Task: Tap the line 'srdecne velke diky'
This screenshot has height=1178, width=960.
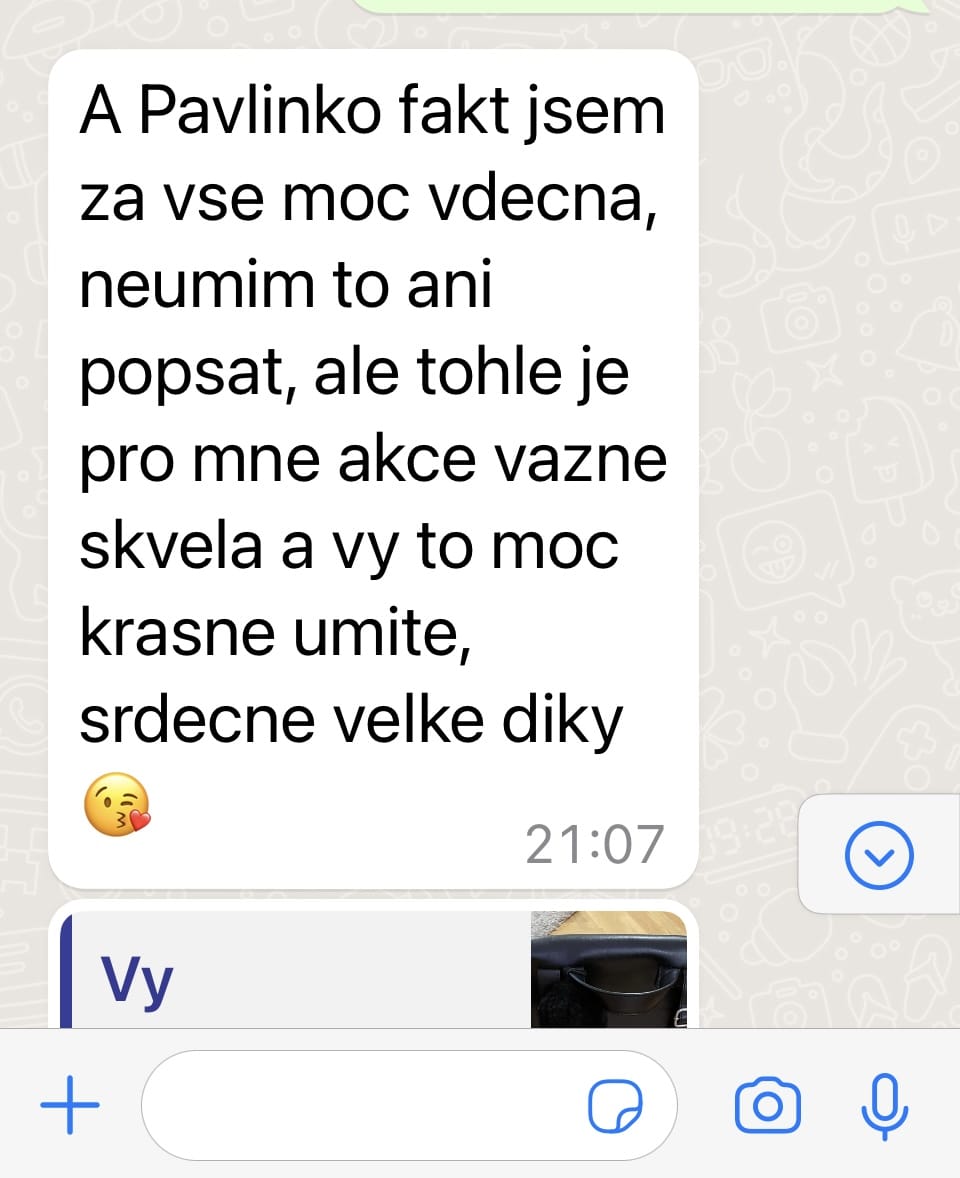Action: click(x=351, y=720)
